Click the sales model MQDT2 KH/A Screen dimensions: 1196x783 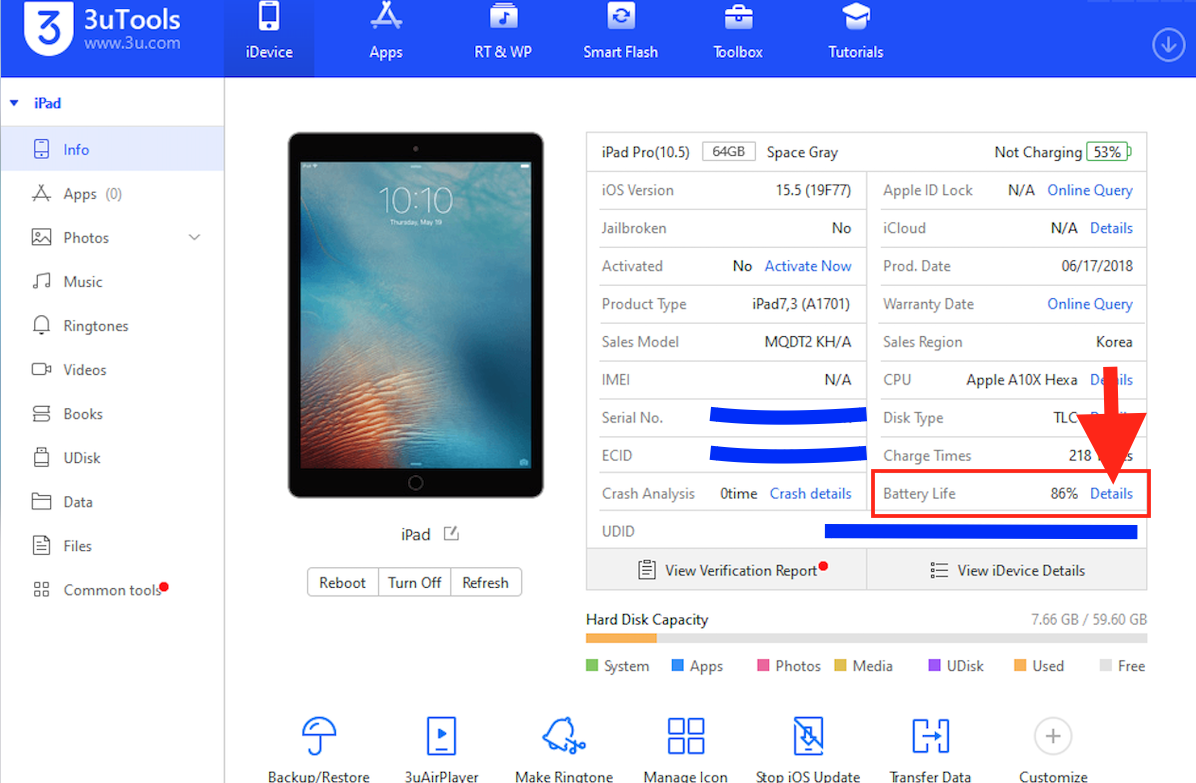click(808, 342)
